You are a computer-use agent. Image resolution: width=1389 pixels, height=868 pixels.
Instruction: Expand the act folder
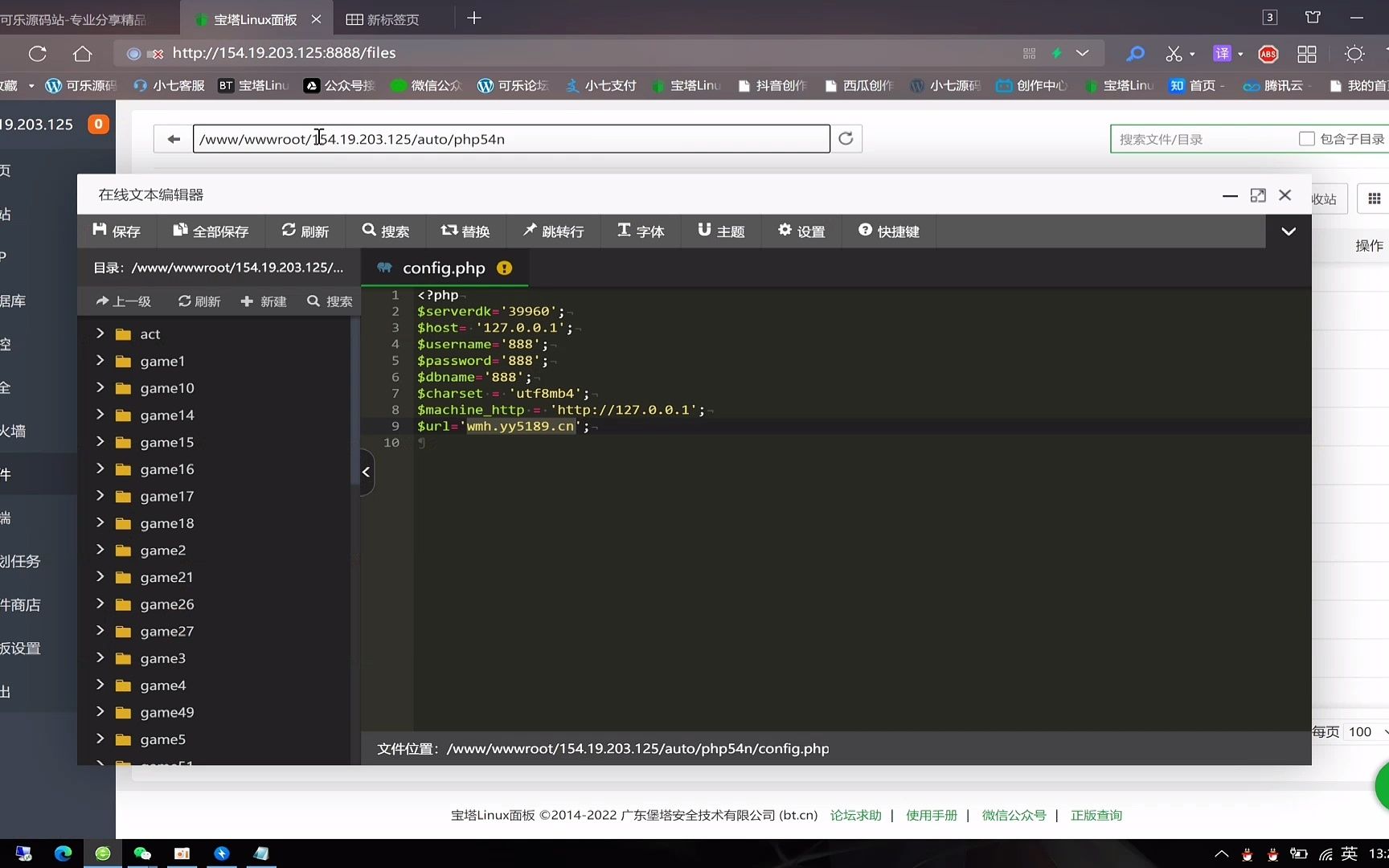click(x=100, y=334)
